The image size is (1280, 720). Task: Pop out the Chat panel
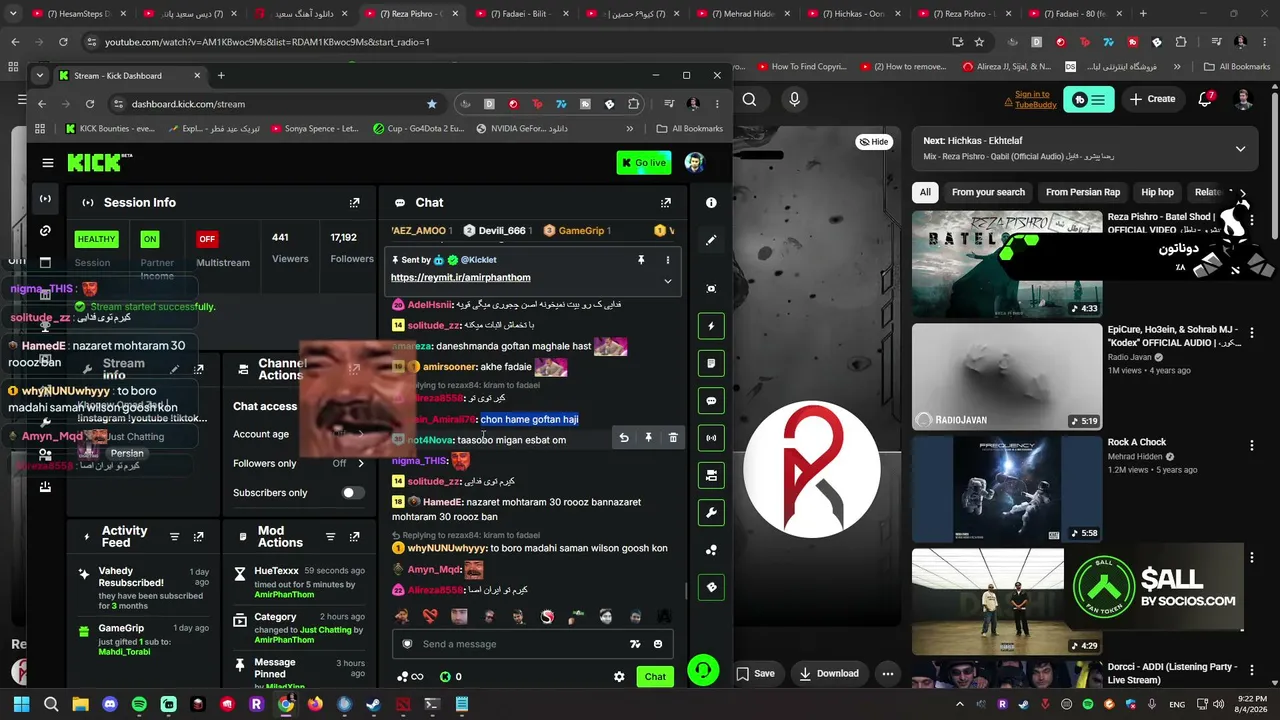(666, 203)
